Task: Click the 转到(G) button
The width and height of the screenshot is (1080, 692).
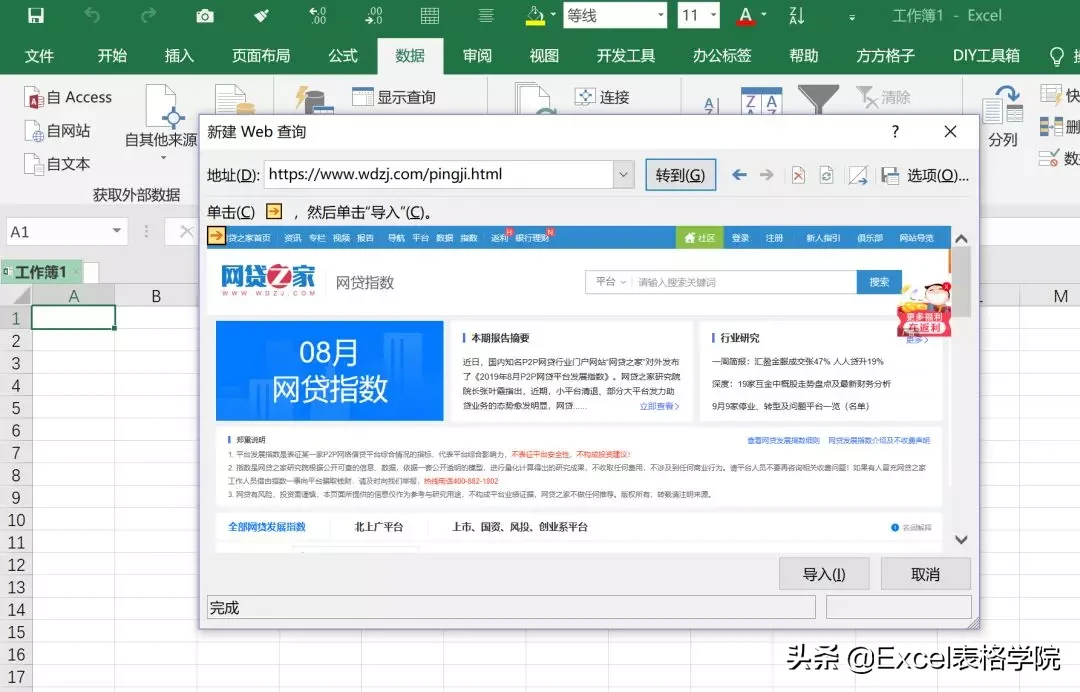Action: [x=681, y=175]
